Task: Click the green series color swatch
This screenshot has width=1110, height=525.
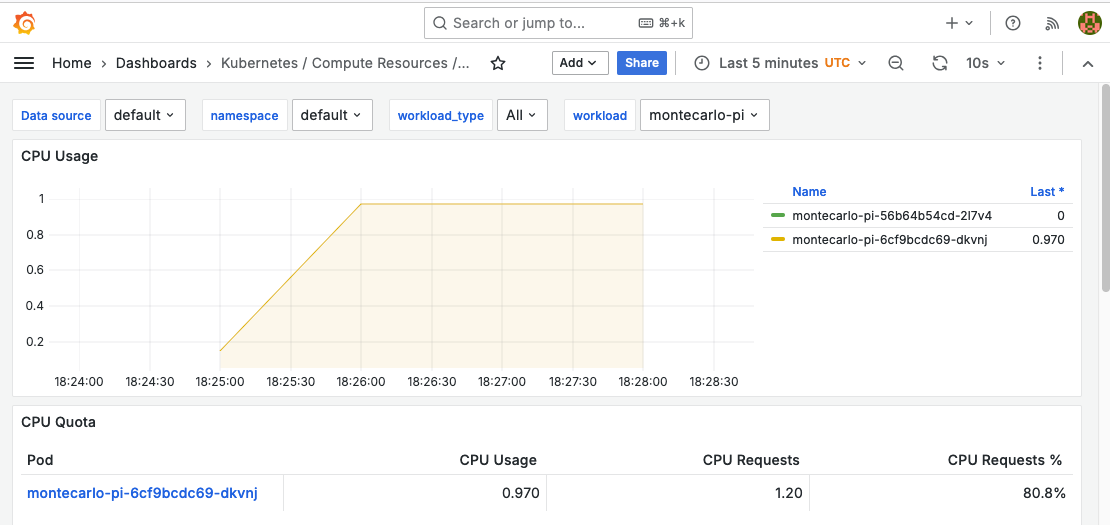Action: [x=778, y=215]
